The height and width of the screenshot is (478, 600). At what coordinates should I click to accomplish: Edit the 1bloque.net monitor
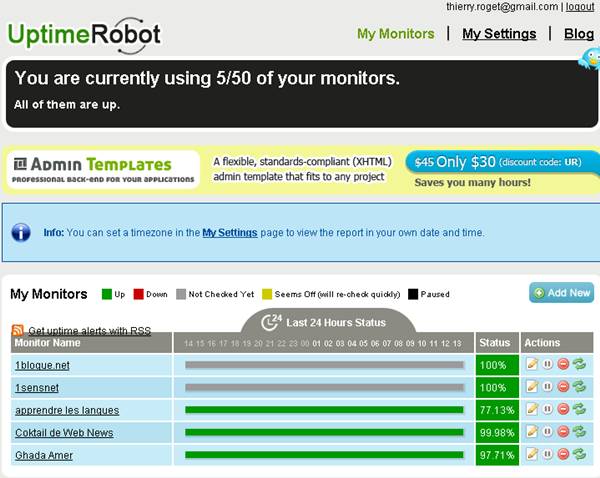532,364
